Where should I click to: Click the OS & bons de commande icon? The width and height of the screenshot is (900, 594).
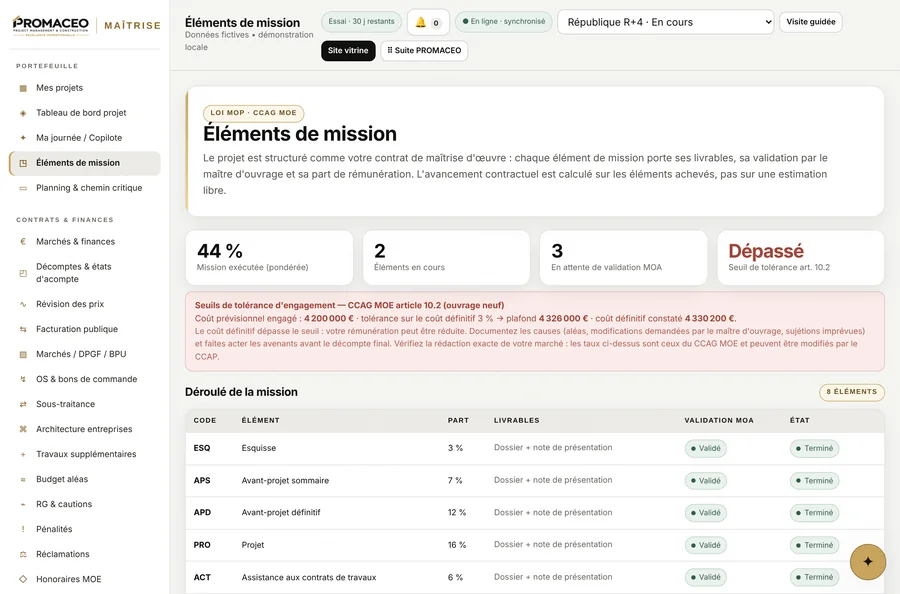coord(23,379)
